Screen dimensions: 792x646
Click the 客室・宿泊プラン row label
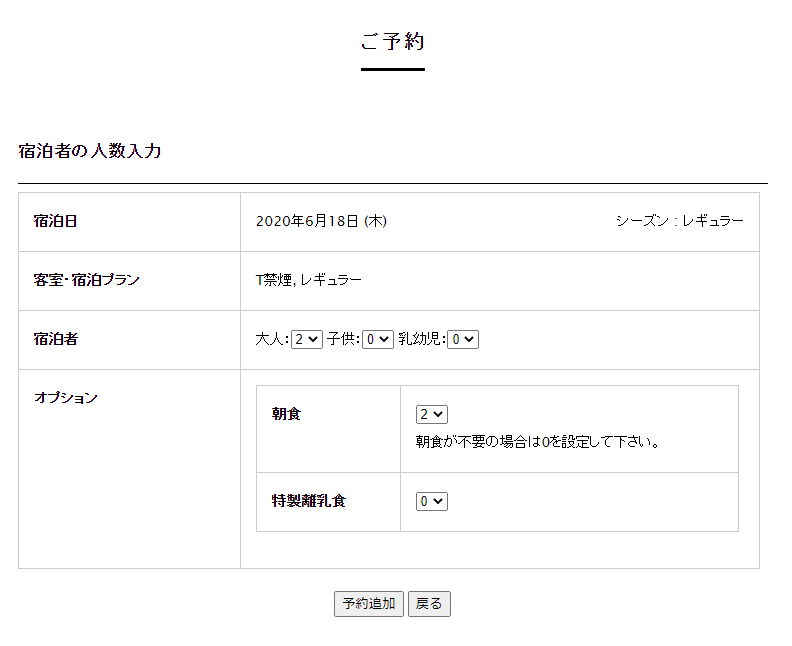pos(86,280)
